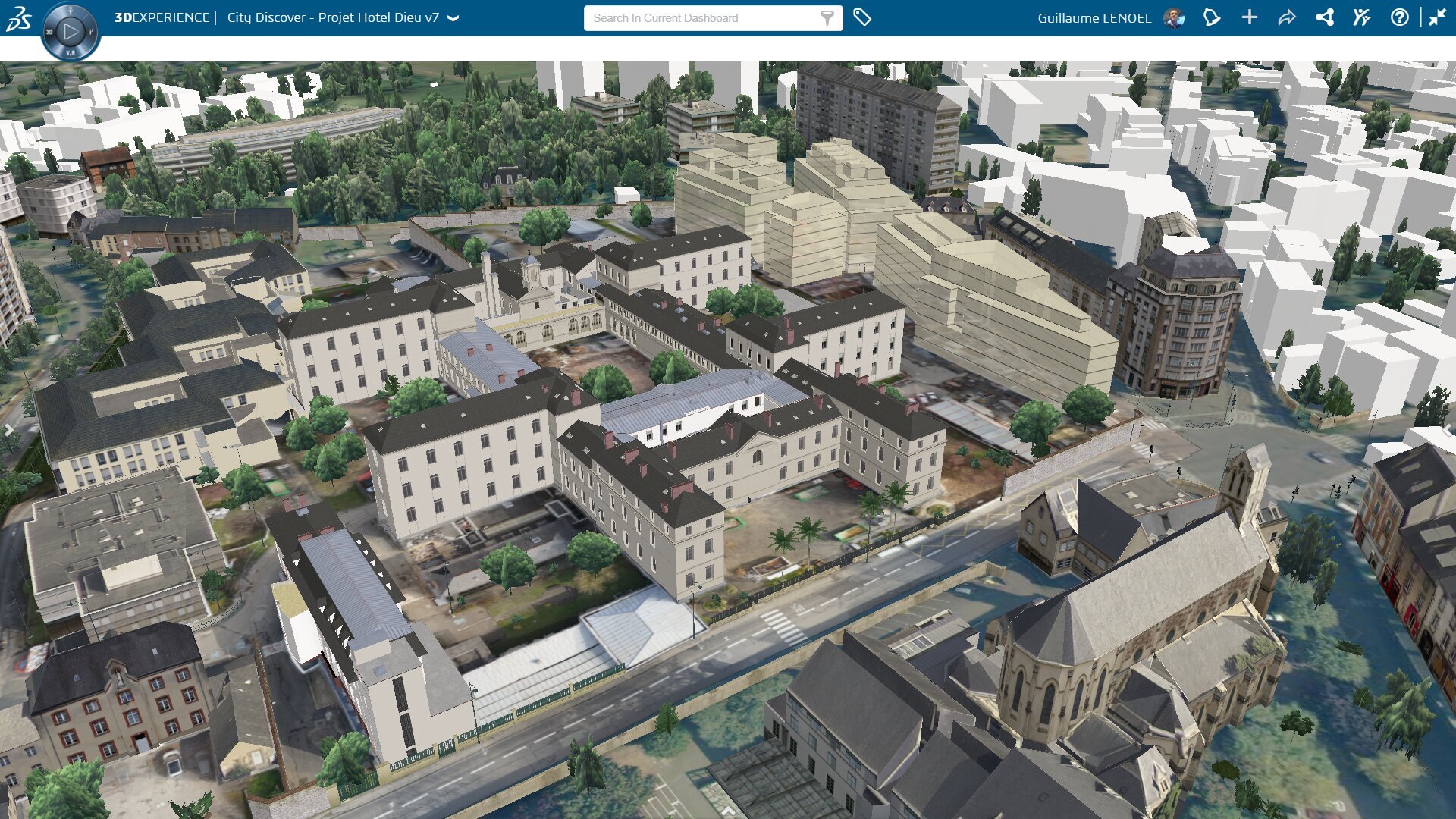The width and height of the screenshot is (1456, 819).
Task: Expand the City Discover dashboard dropdown chevron
Action: coord(453,18)
